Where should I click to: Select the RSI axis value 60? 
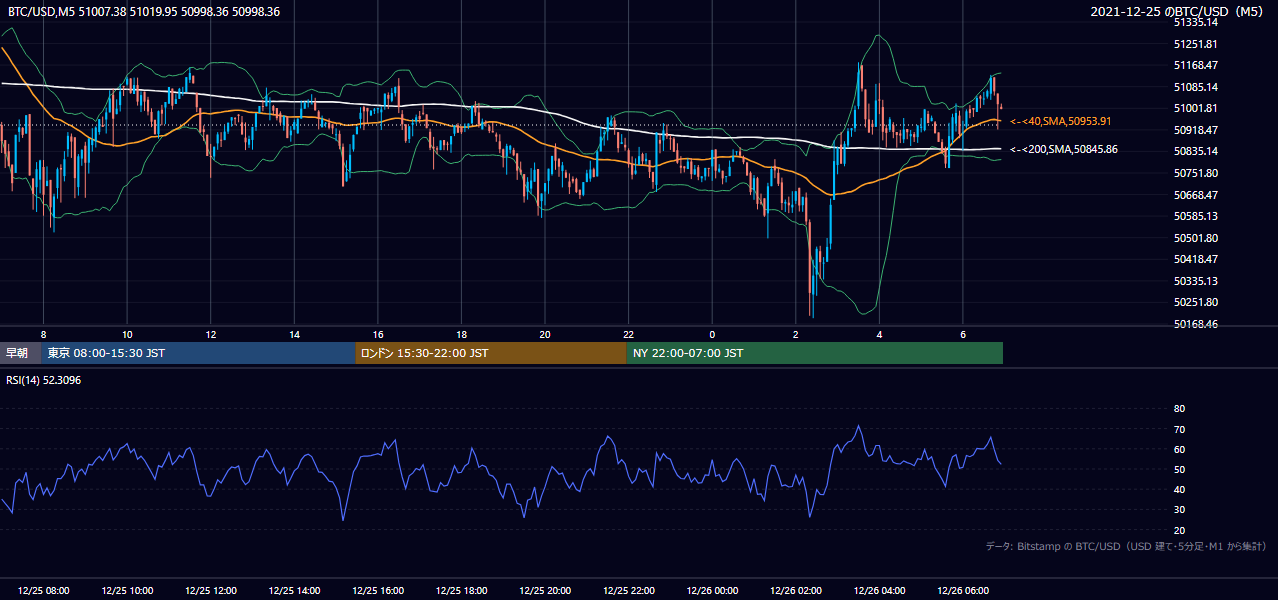1179,449
